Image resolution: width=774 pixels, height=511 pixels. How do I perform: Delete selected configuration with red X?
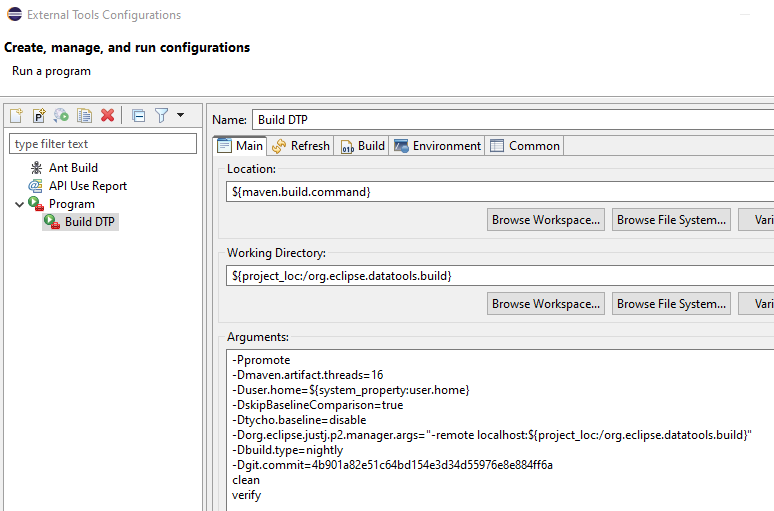coord(107,116)
